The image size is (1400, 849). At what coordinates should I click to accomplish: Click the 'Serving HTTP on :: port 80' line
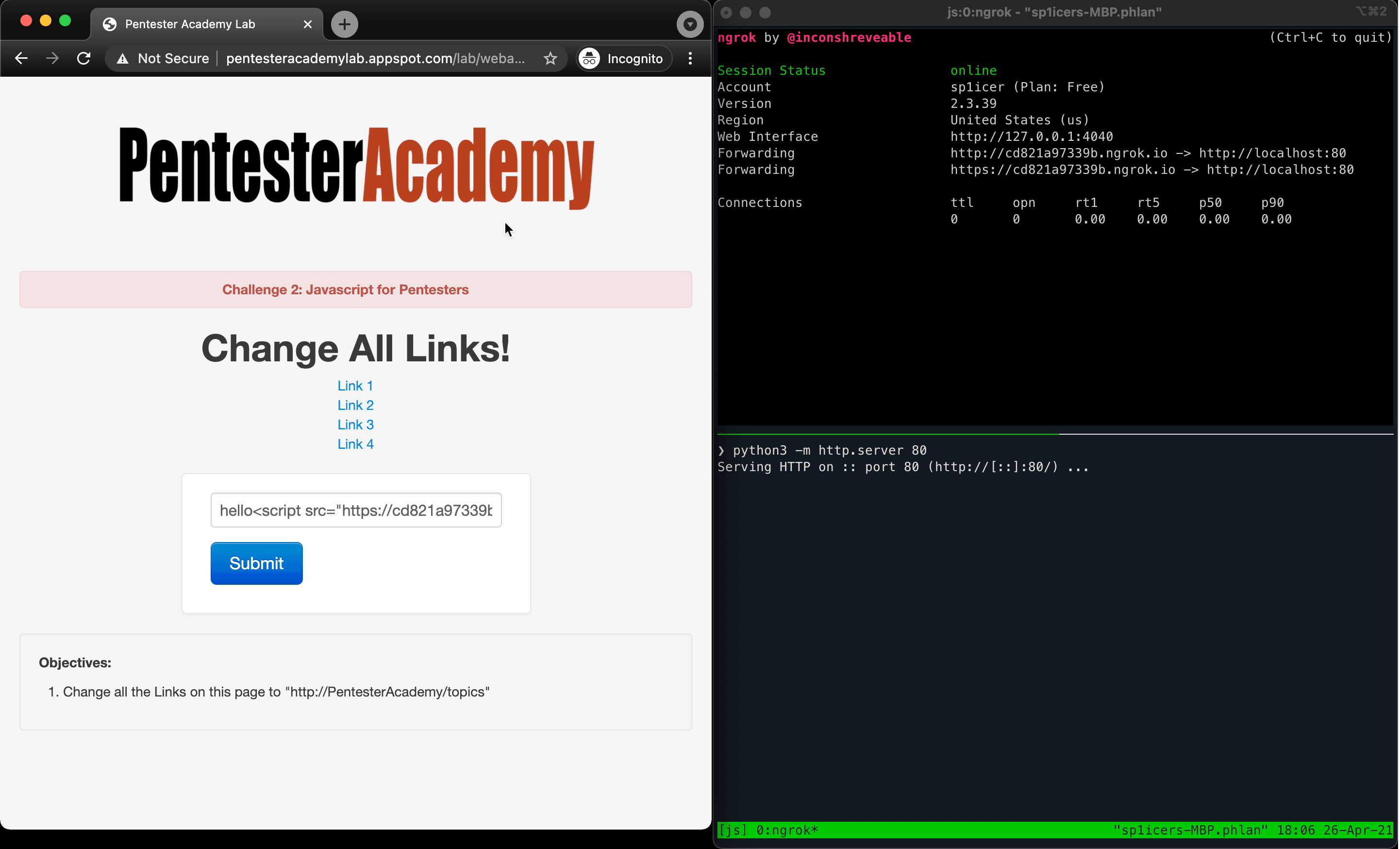point(903,467)
